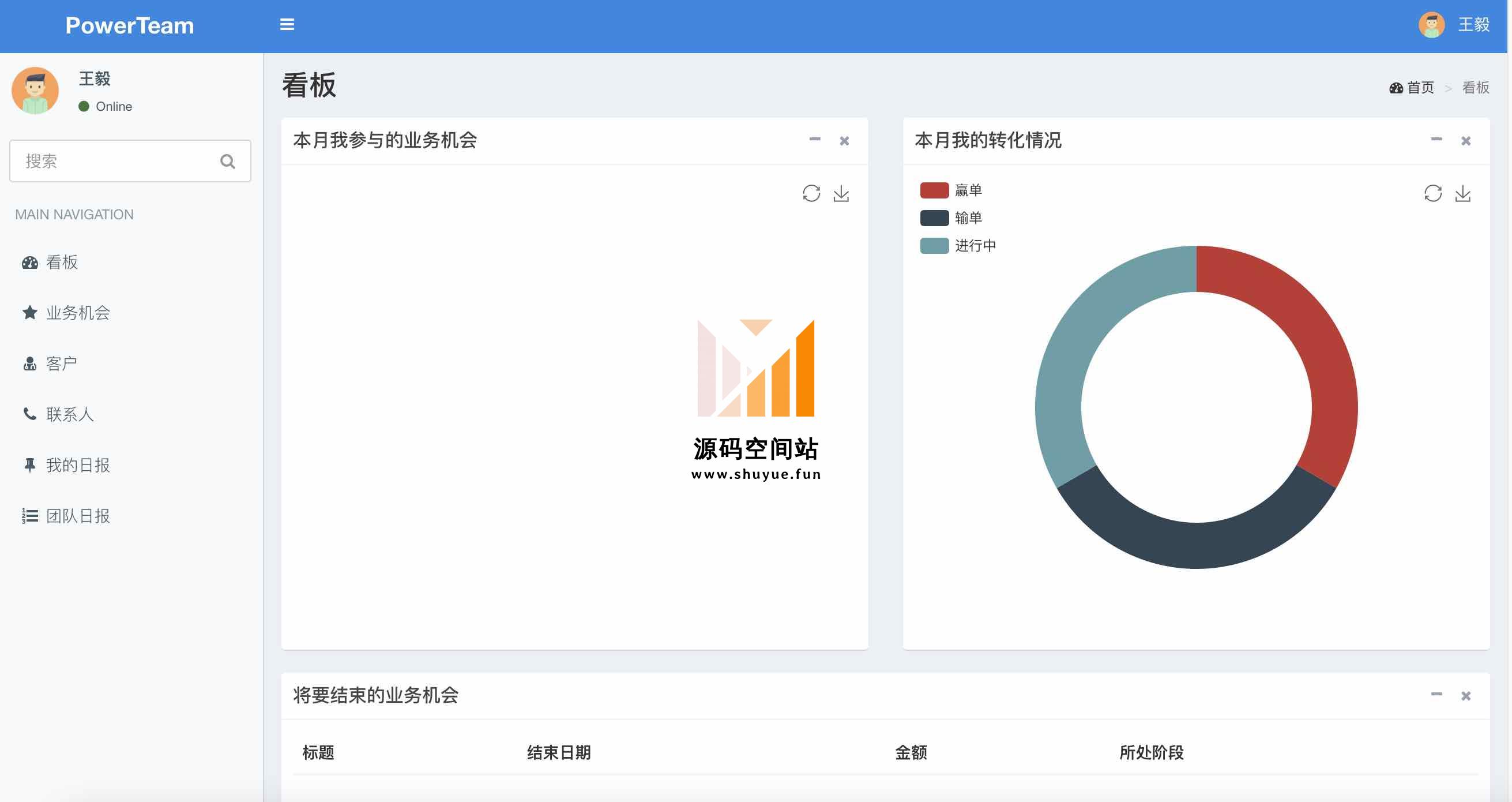Download the 本月我的转化情况 chart image
This screenshot has width=1512, height=802.
(1462, 194)
